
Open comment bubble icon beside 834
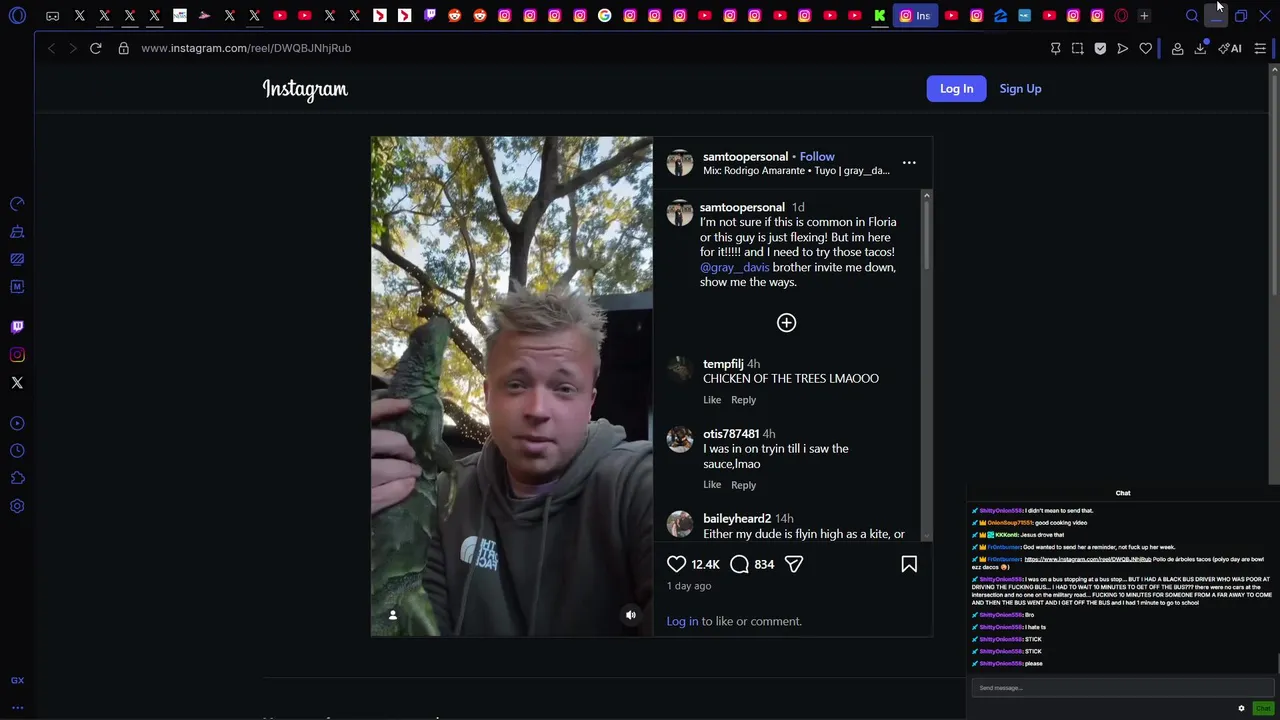739,564
